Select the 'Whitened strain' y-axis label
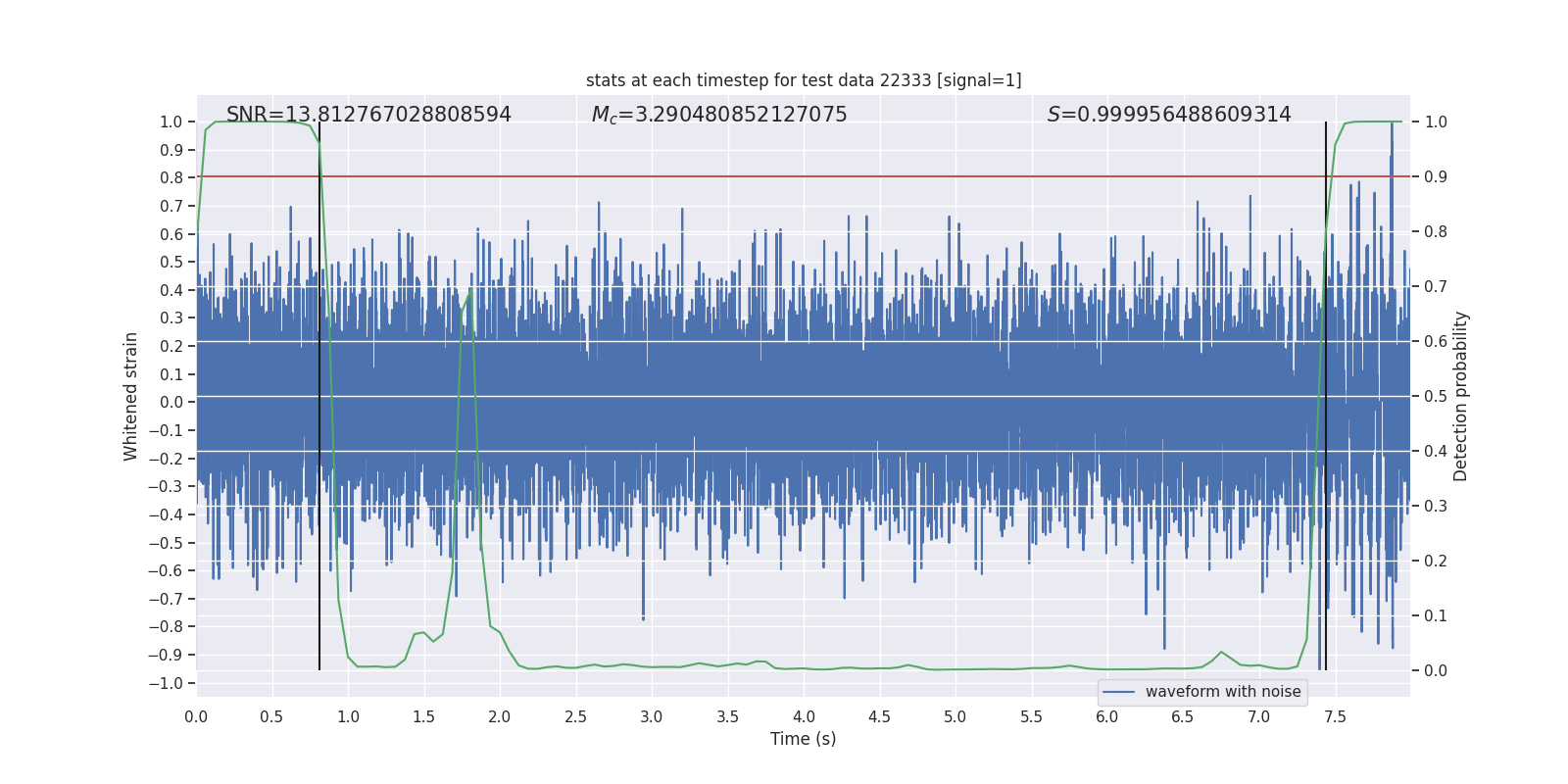 [131, 396]
